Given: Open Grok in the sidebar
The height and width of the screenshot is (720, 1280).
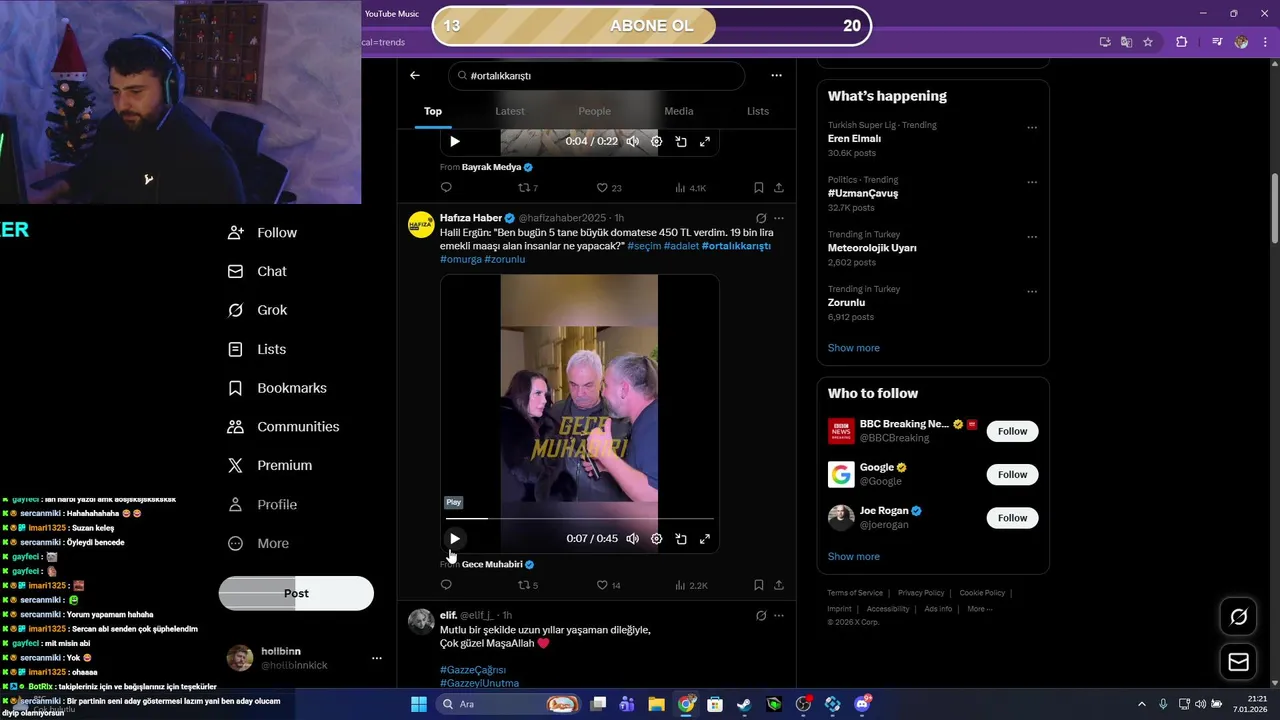Looking at the screenshot, I should coord(257,310).
